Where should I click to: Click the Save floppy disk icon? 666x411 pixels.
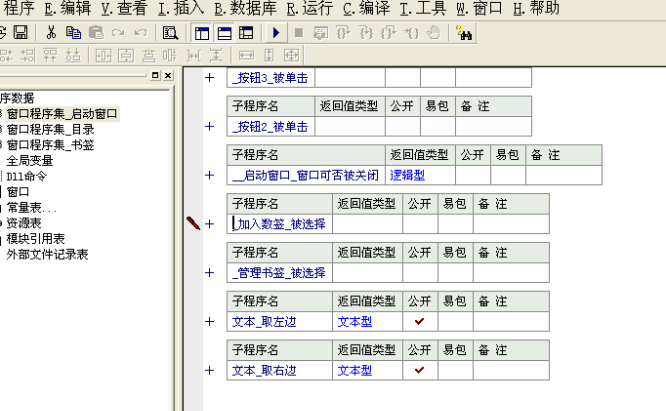20,32
